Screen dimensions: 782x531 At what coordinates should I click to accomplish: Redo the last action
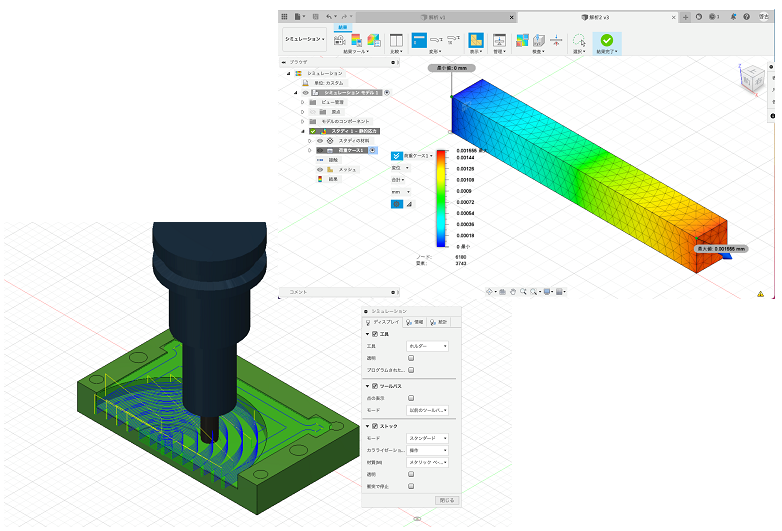(x=345, y=16)
